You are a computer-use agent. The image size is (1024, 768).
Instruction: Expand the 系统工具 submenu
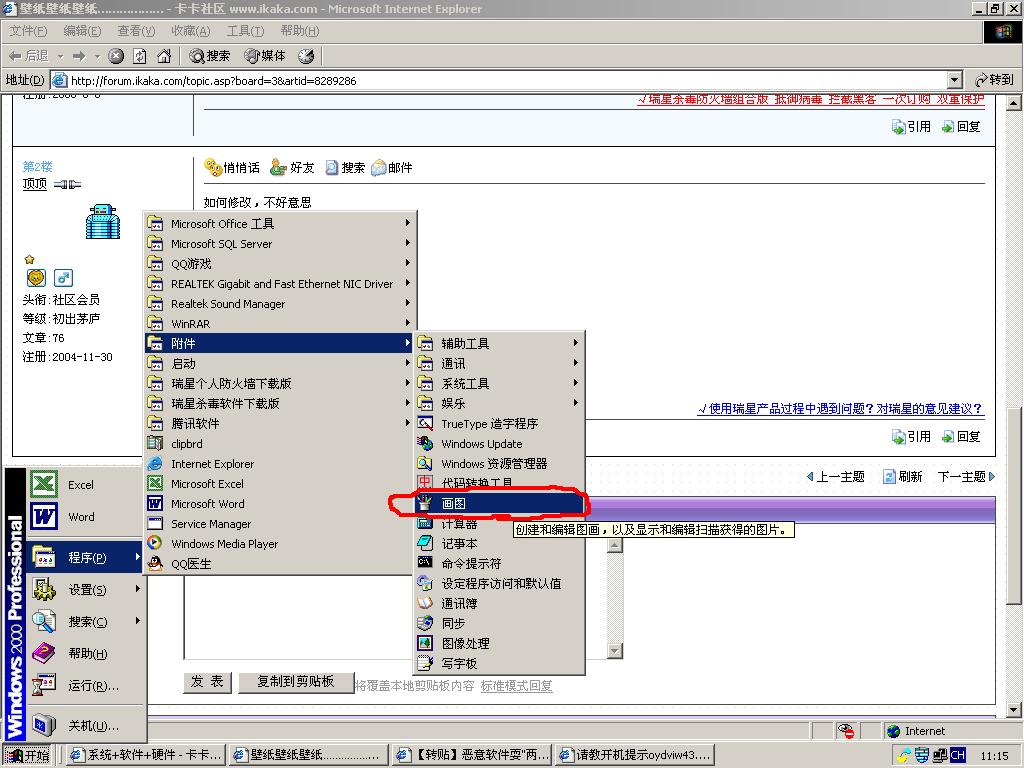[x=499, y=383]
